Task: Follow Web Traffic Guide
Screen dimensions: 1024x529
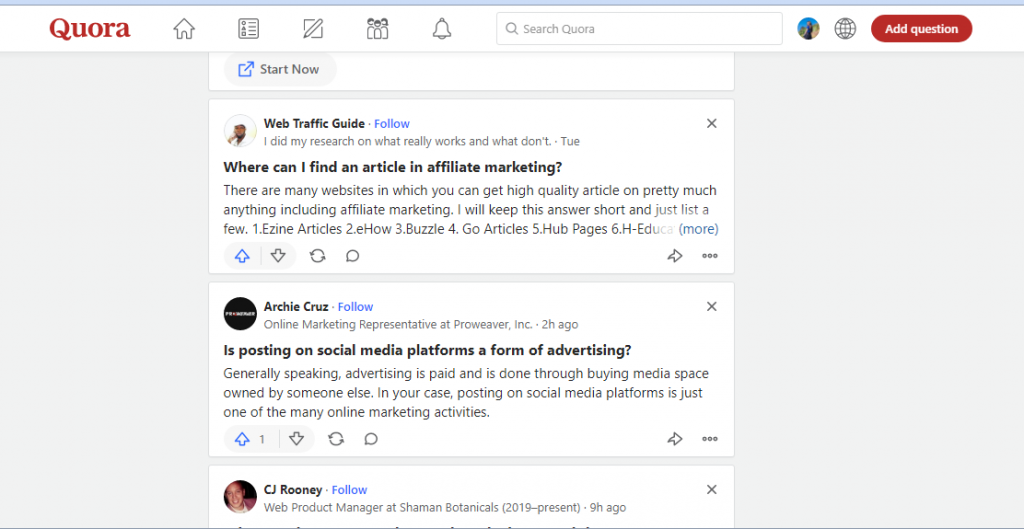Action: (392, 124)
